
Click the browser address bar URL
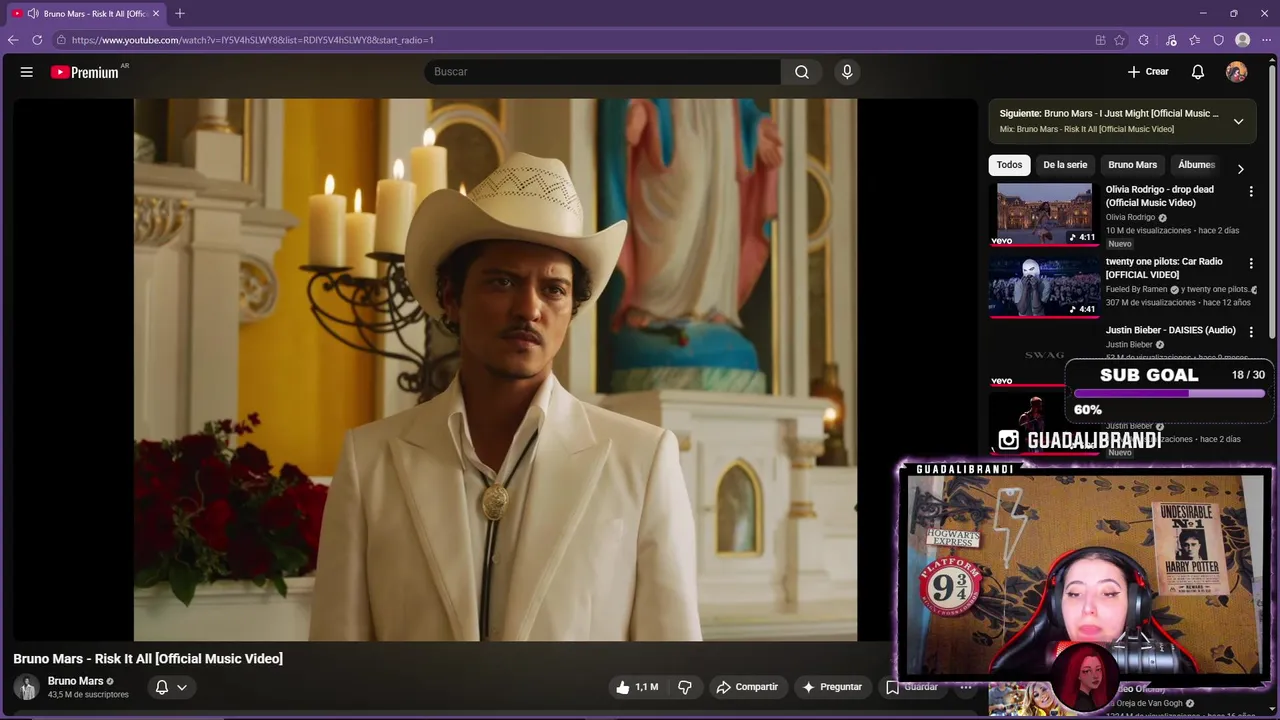click(x=252, y=40)
